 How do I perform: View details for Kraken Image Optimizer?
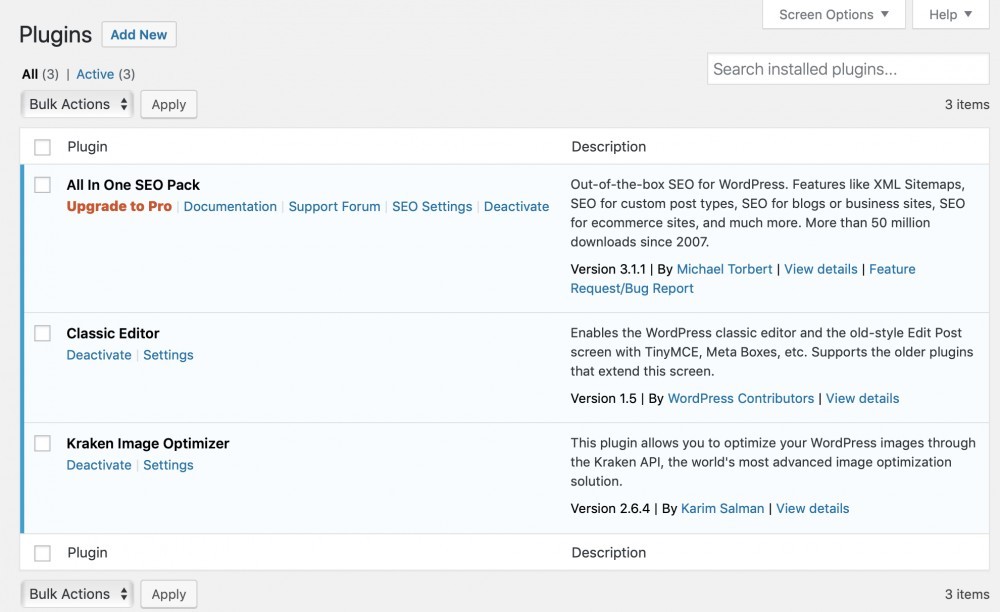812,509
